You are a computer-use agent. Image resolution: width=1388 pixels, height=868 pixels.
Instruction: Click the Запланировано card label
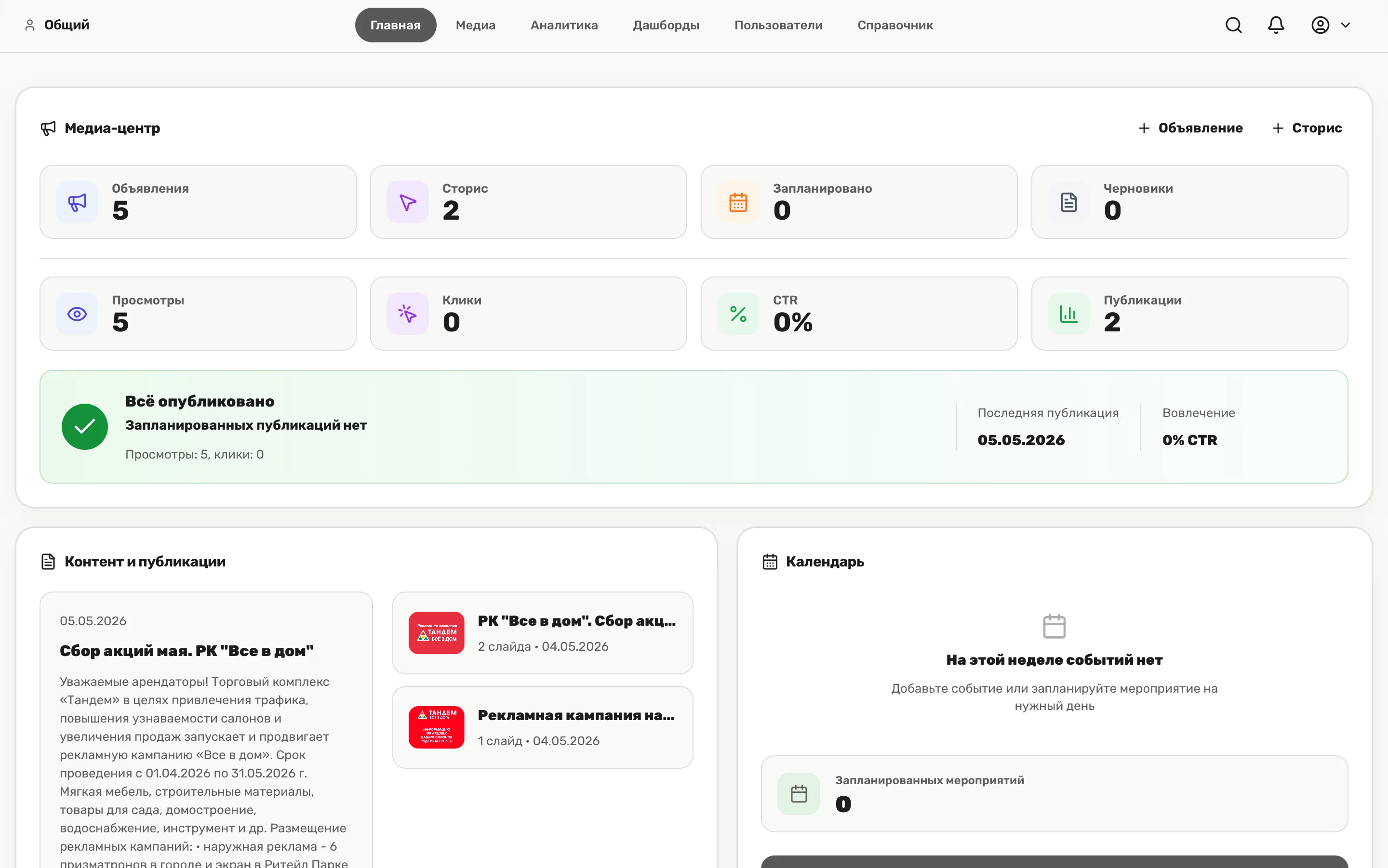pos(822,188)
